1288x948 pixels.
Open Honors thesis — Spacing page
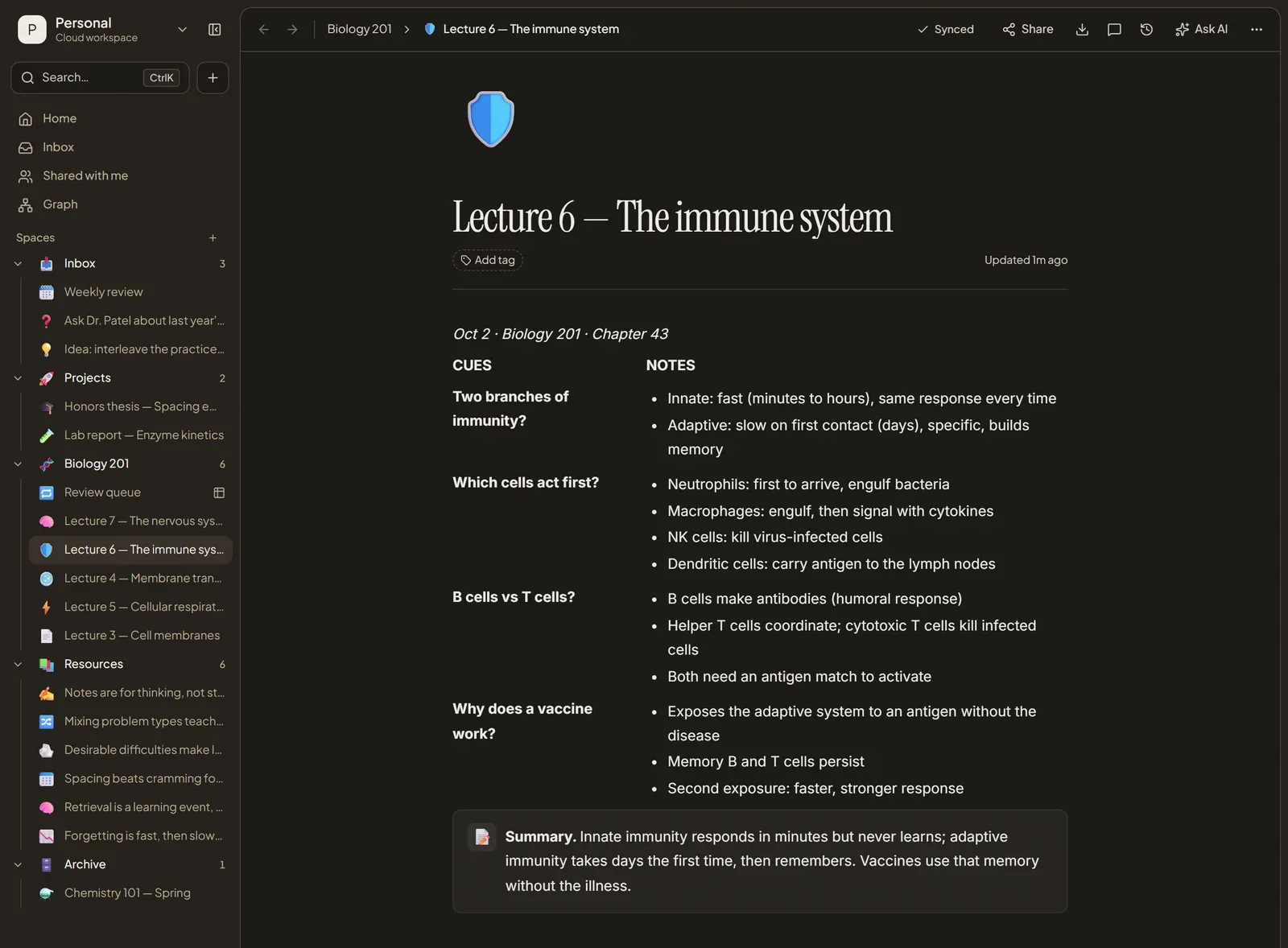pos(131,407)
